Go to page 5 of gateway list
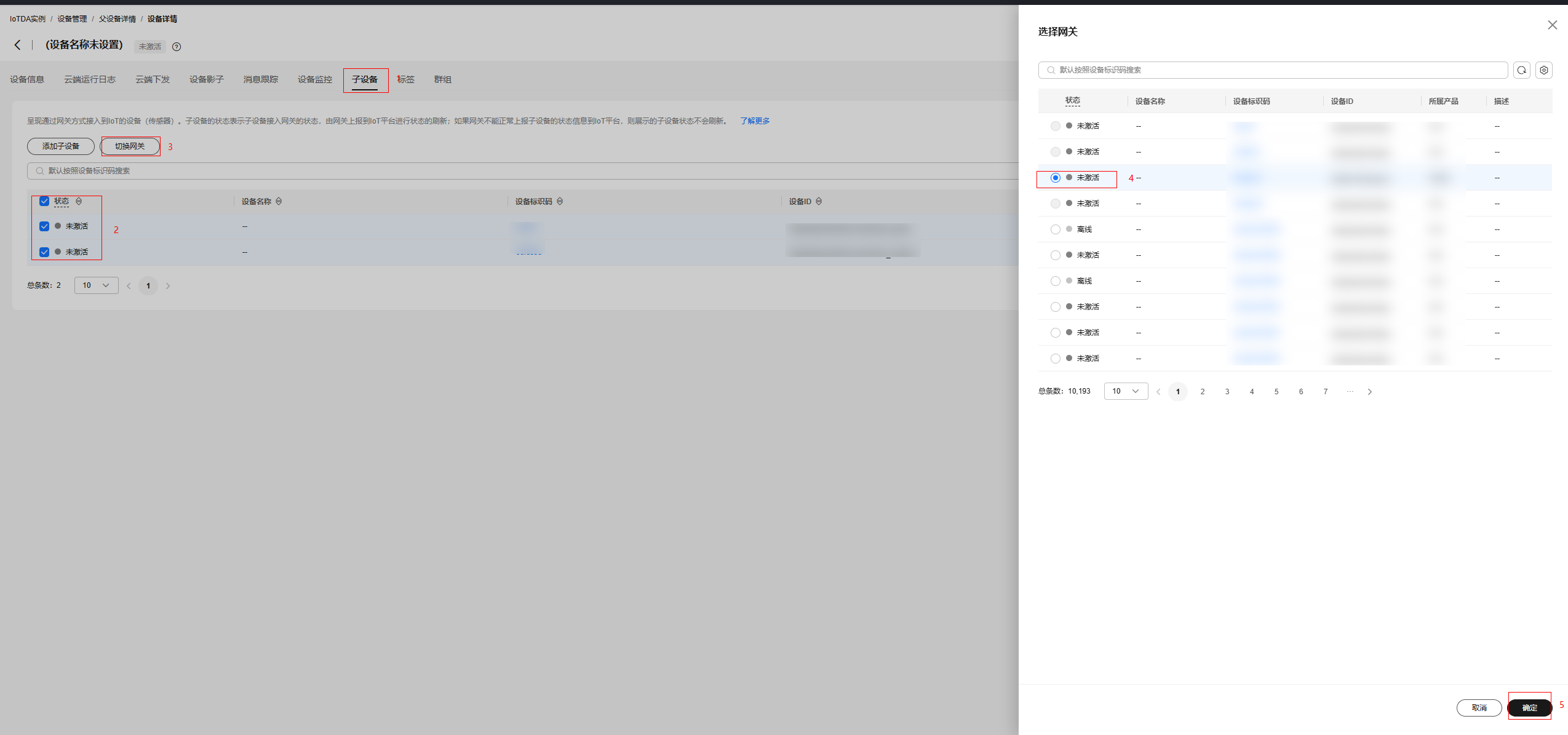The height and width of the screenshot is (735, 1568). (1276, 392)
